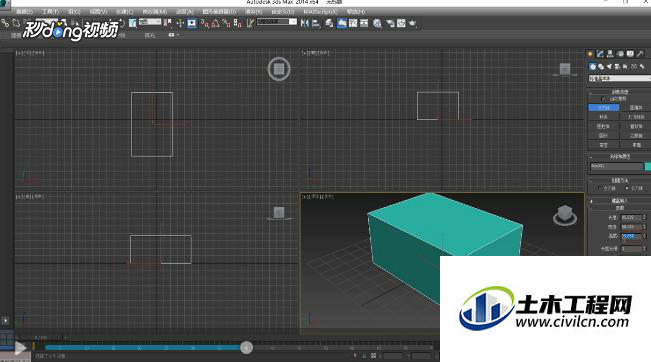The height and width of the screenshot is (362, 651).
Task: Toggle the Graphite ribbon display
Action: coord(342,23)
